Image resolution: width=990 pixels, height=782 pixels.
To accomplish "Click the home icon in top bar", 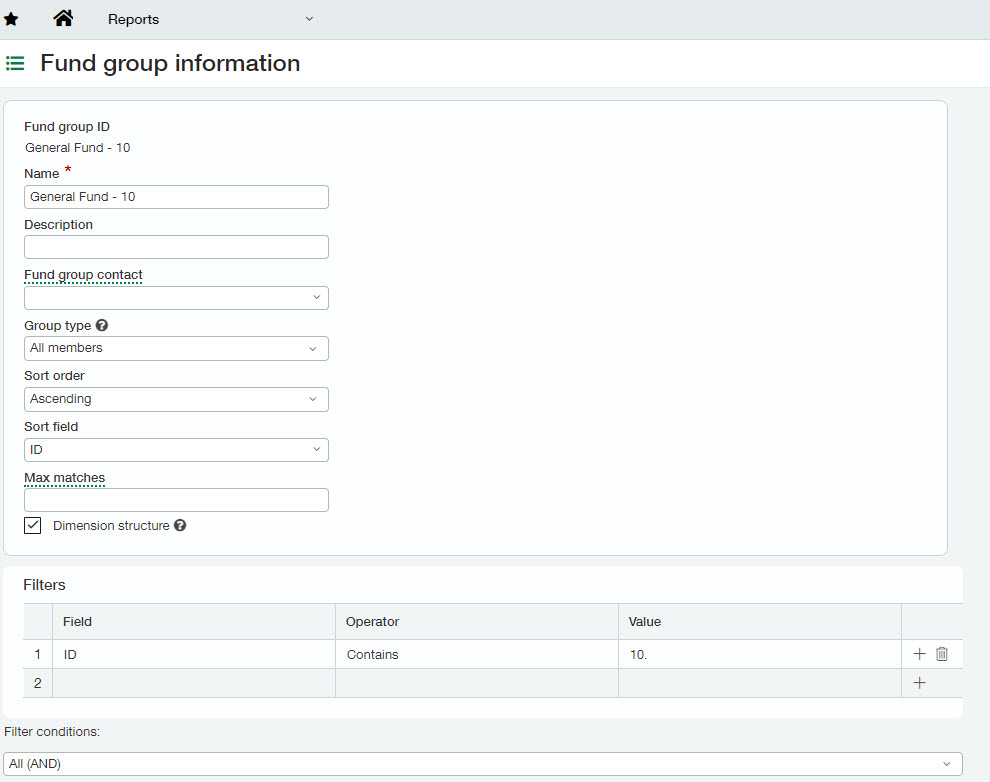I will pos(63,18).
